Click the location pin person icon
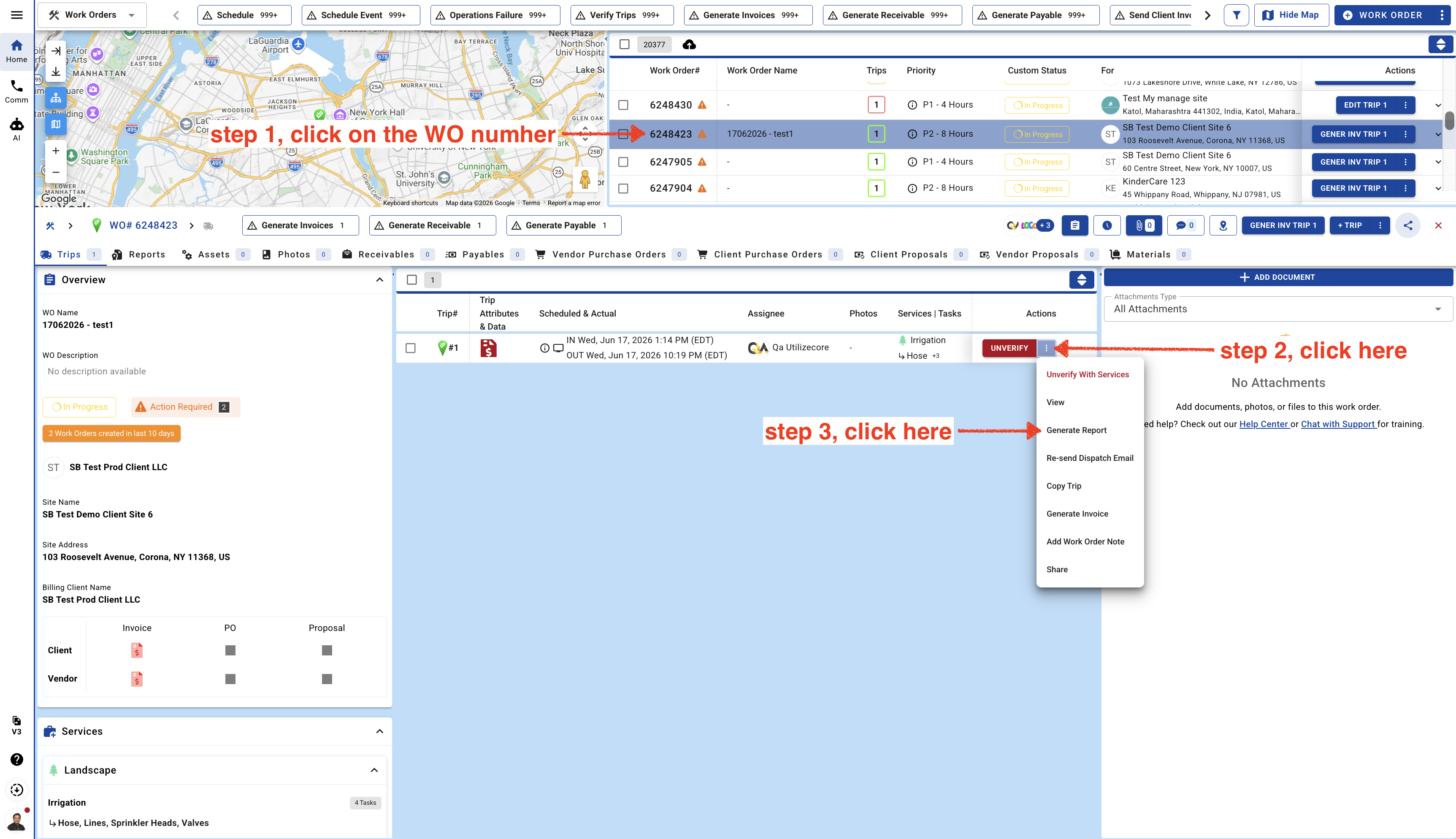 click(x=1223, y=225)
